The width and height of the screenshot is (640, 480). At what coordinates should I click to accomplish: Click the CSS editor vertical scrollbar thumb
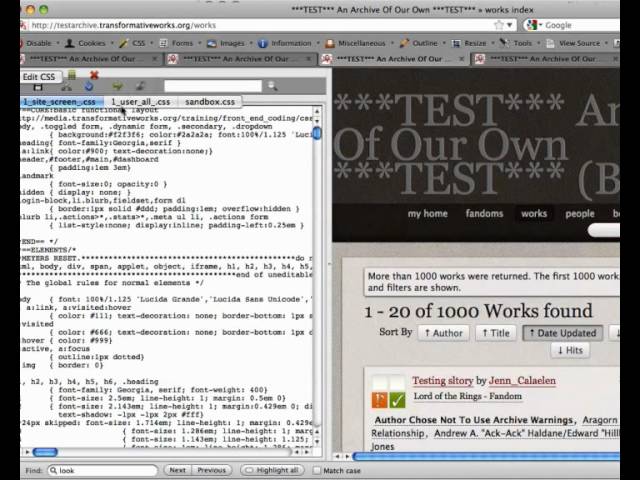click(317, 133)
